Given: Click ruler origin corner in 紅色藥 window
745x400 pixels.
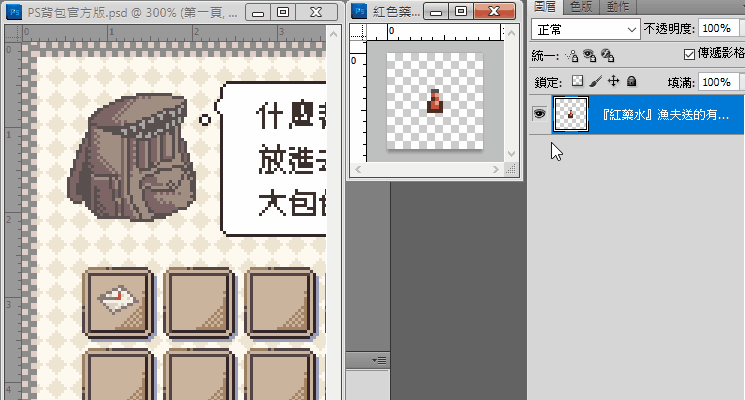Looking at the screenshot, I should (x=358, y=32).
